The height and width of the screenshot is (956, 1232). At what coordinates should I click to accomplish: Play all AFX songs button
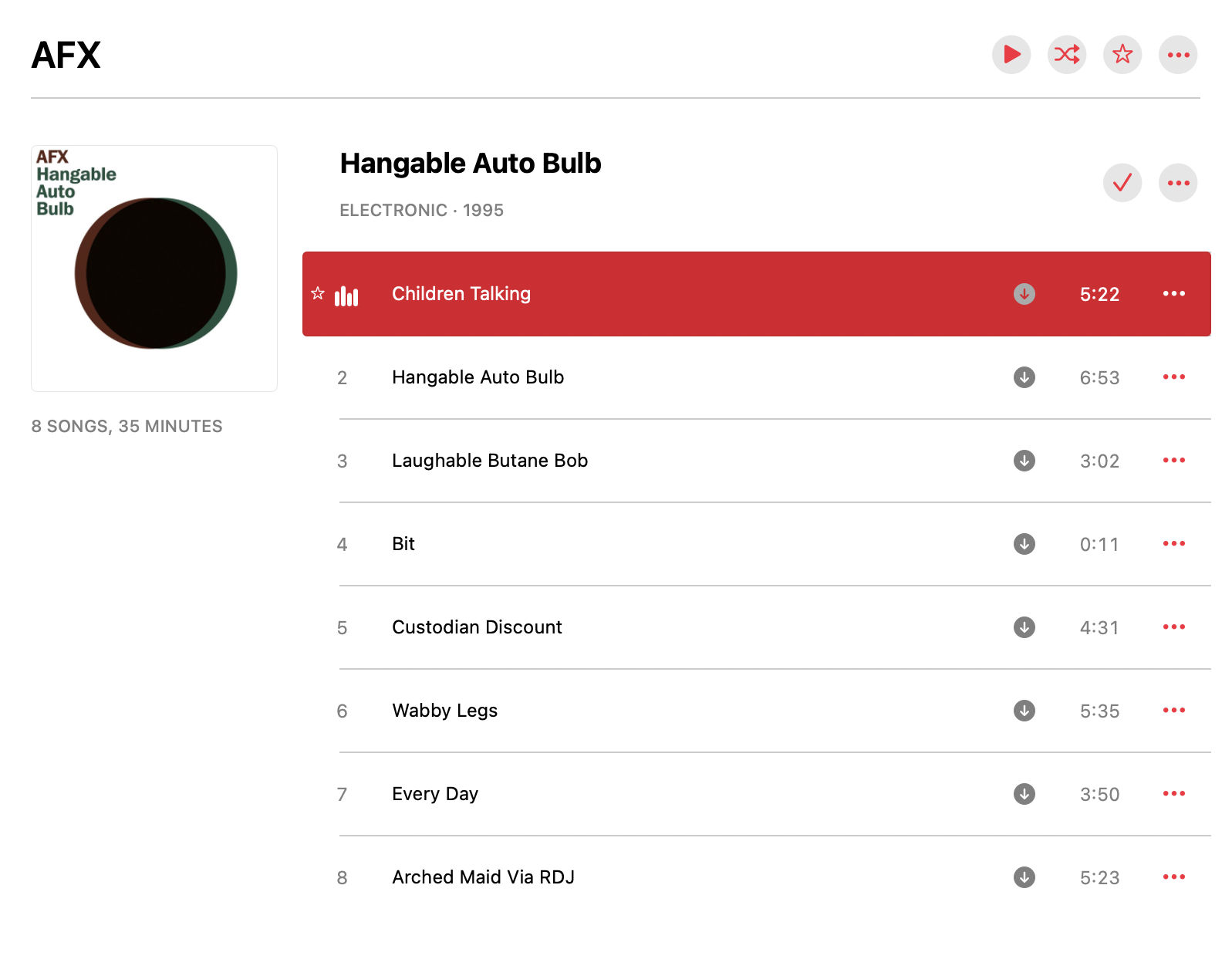(x=1011, y=55)
